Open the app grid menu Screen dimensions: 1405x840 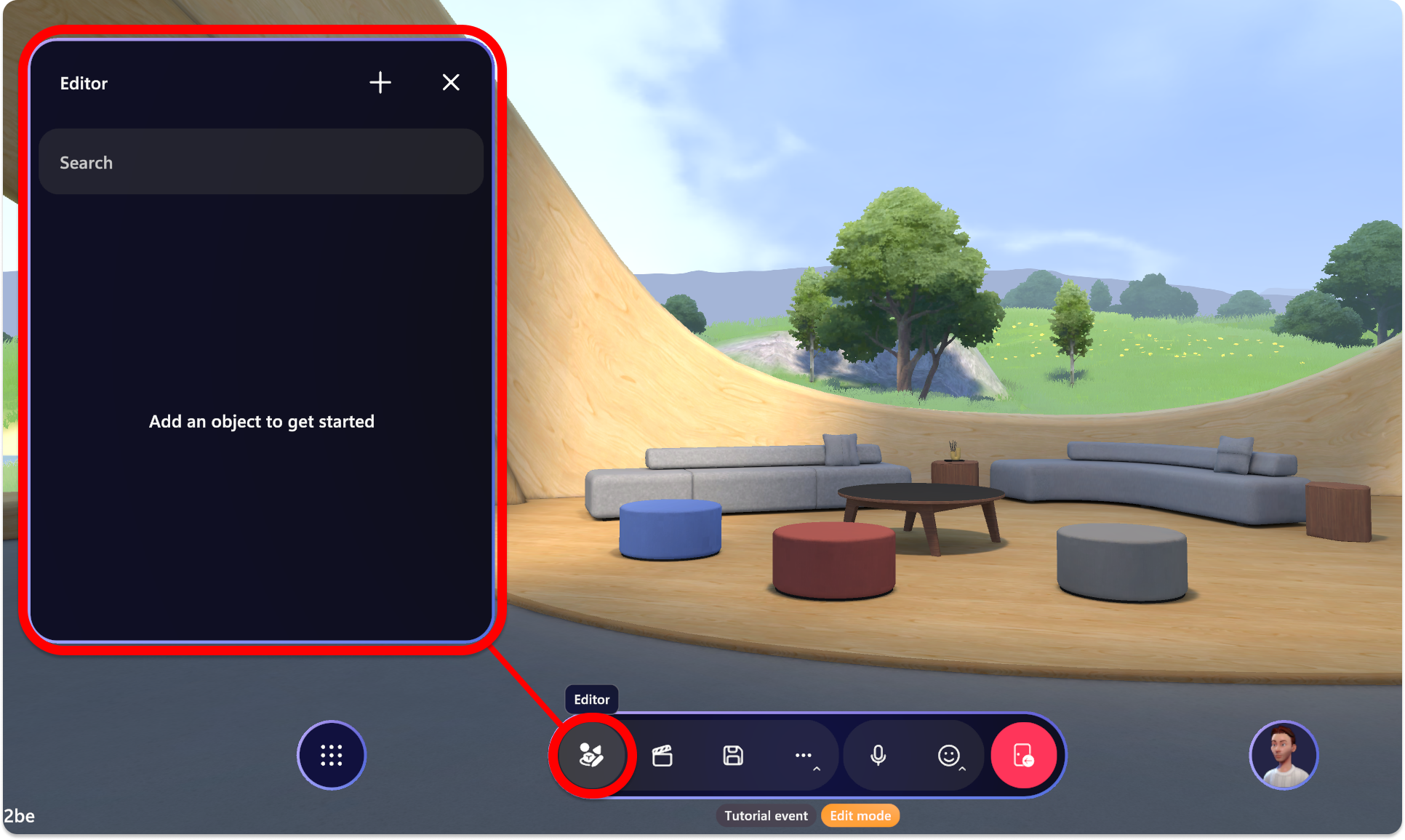click(332, 755)
